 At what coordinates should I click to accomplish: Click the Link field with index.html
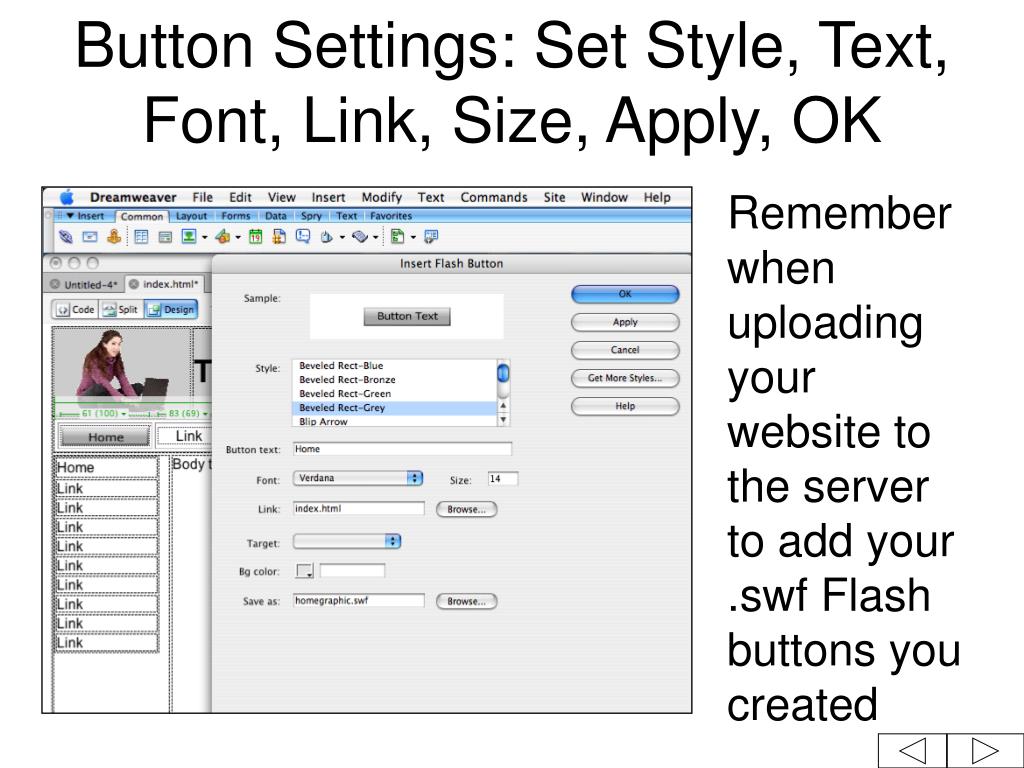click(359, 509)
